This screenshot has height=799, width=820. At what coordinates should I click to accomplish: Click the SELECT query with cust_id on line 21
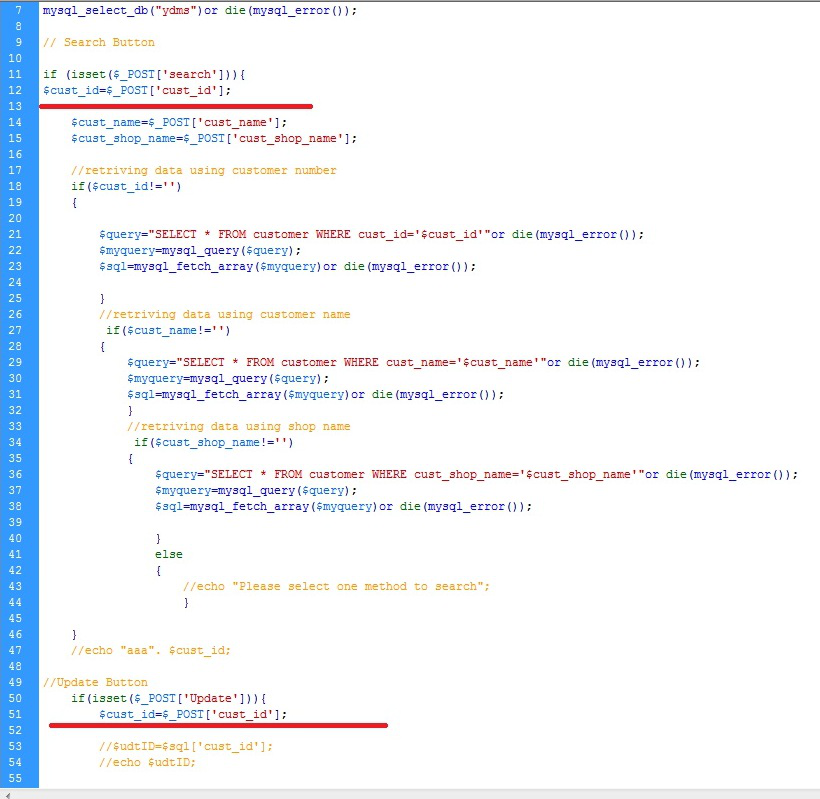371,234
